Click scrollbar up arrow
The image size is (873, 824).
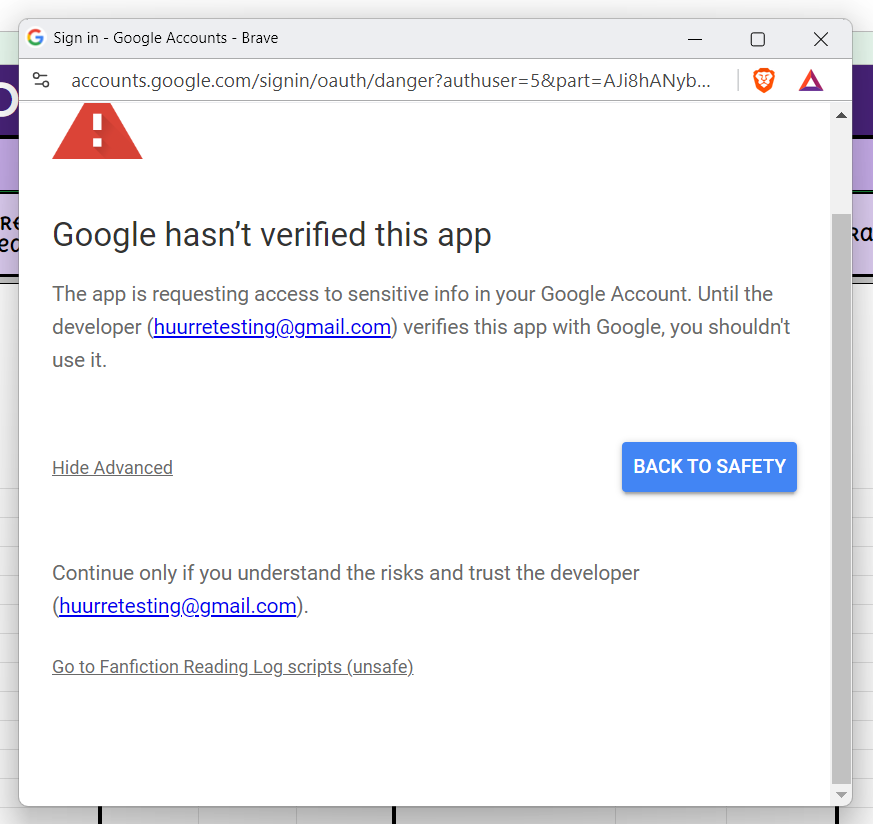[841, 115]
